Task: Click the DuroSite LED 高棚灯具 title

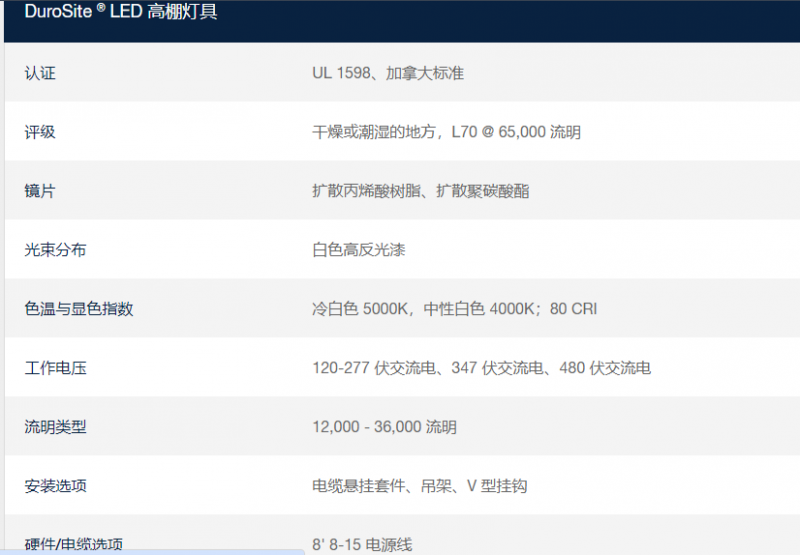Action: tap(121, 11)
